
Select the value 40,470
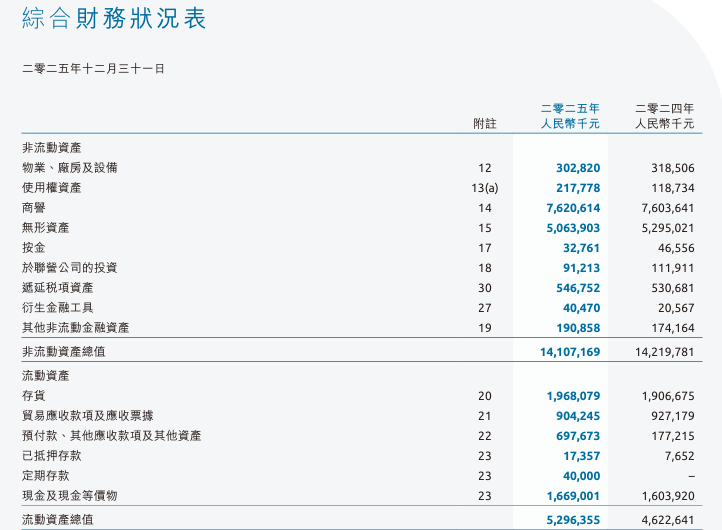click(x=582, y=308)
